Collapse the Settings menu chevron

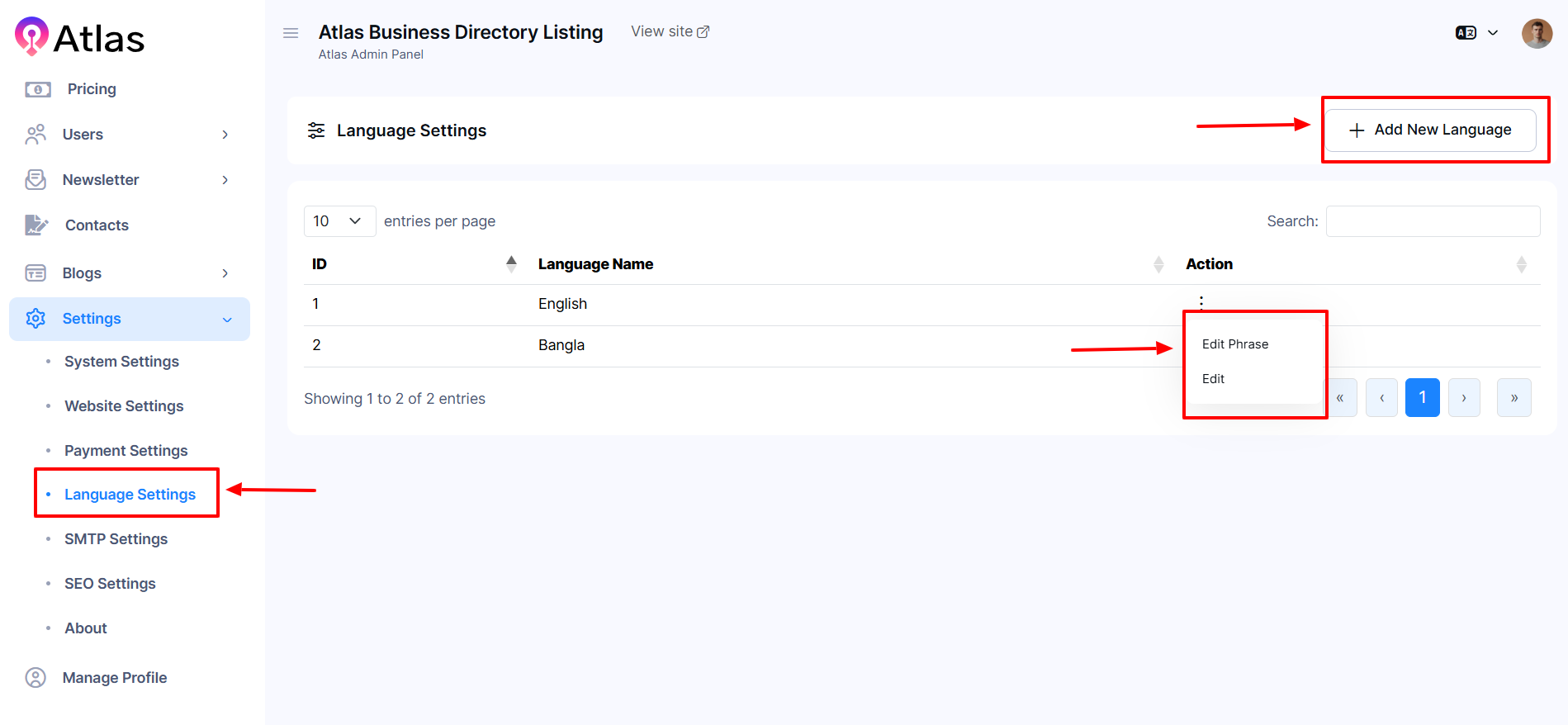tap(227, 320)
